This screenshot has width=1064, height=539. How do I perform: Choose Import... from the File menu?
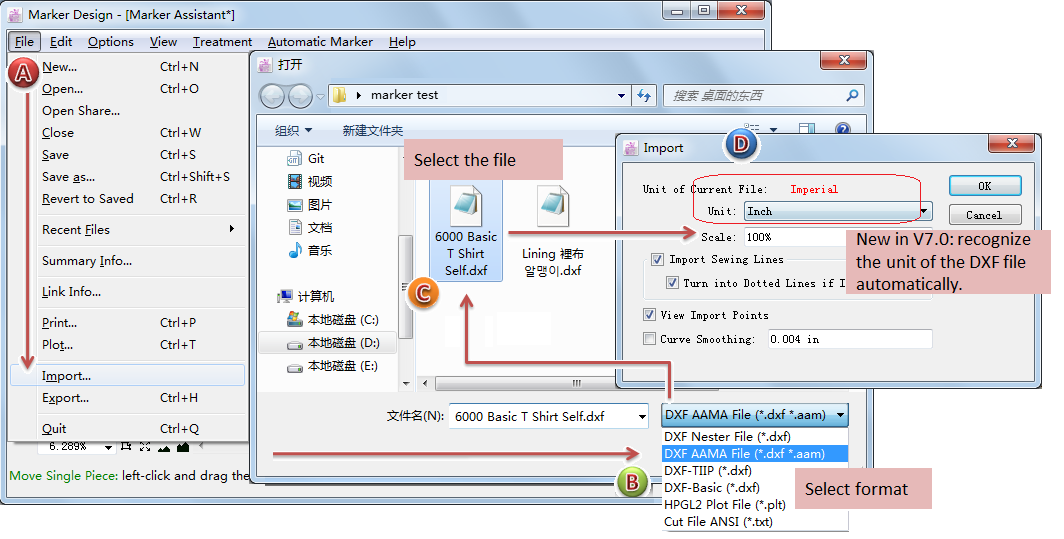66,376
